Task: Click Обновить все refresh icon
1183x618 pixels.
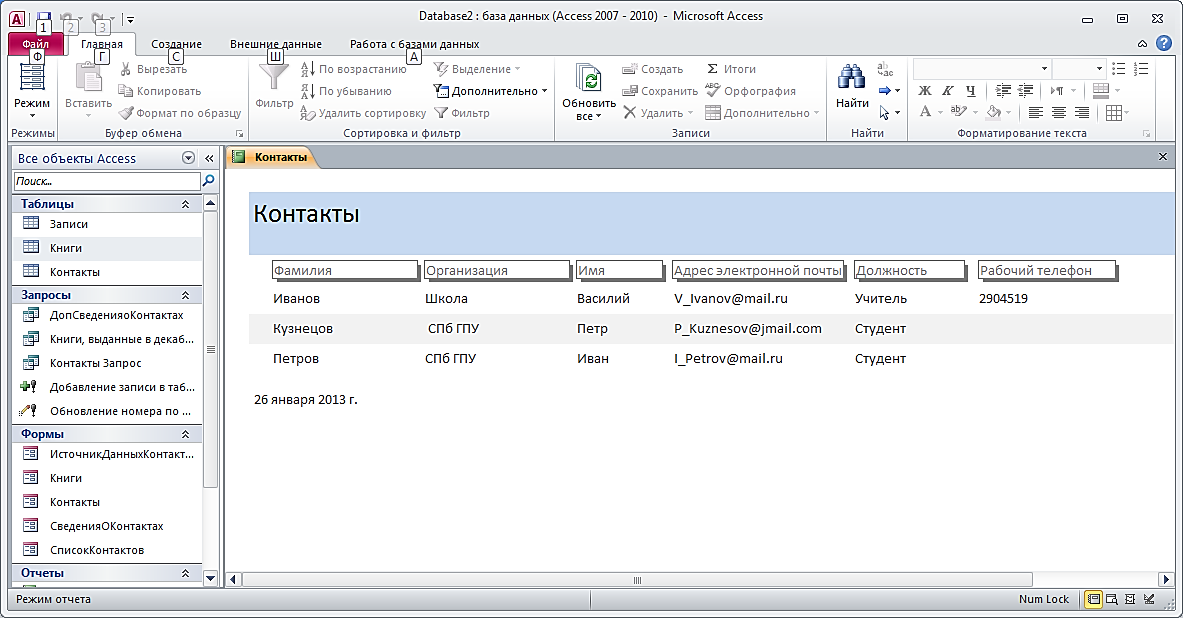Action: pyautogui.click(x=588, y=79)
